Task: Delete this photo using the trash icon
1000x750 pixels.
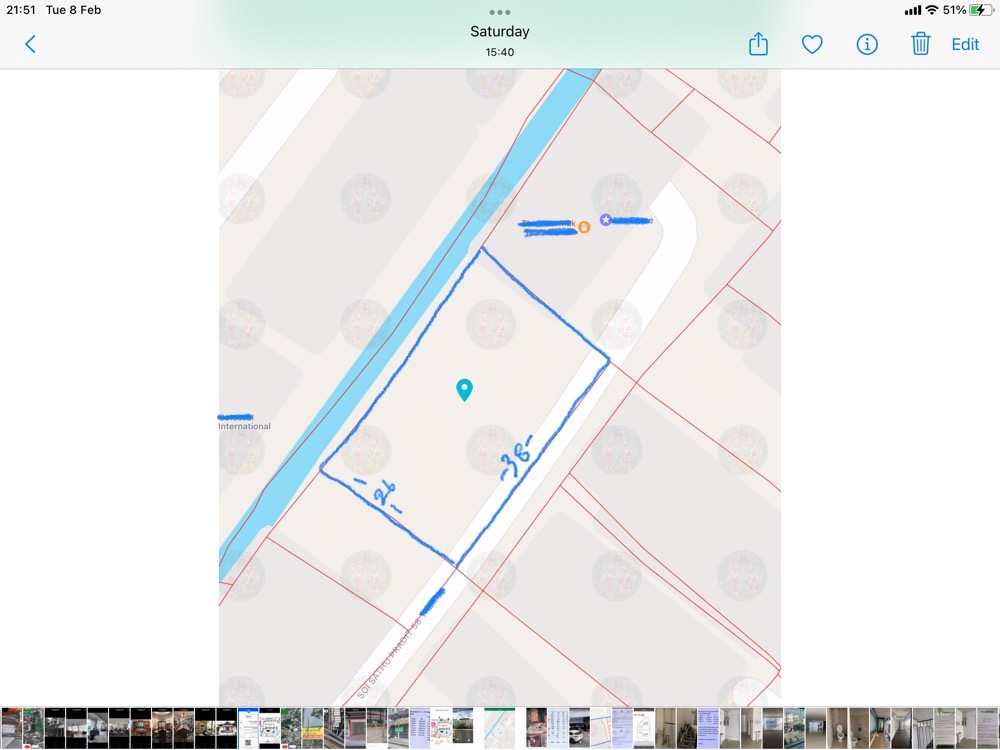Action: click(x=920, y=43)
